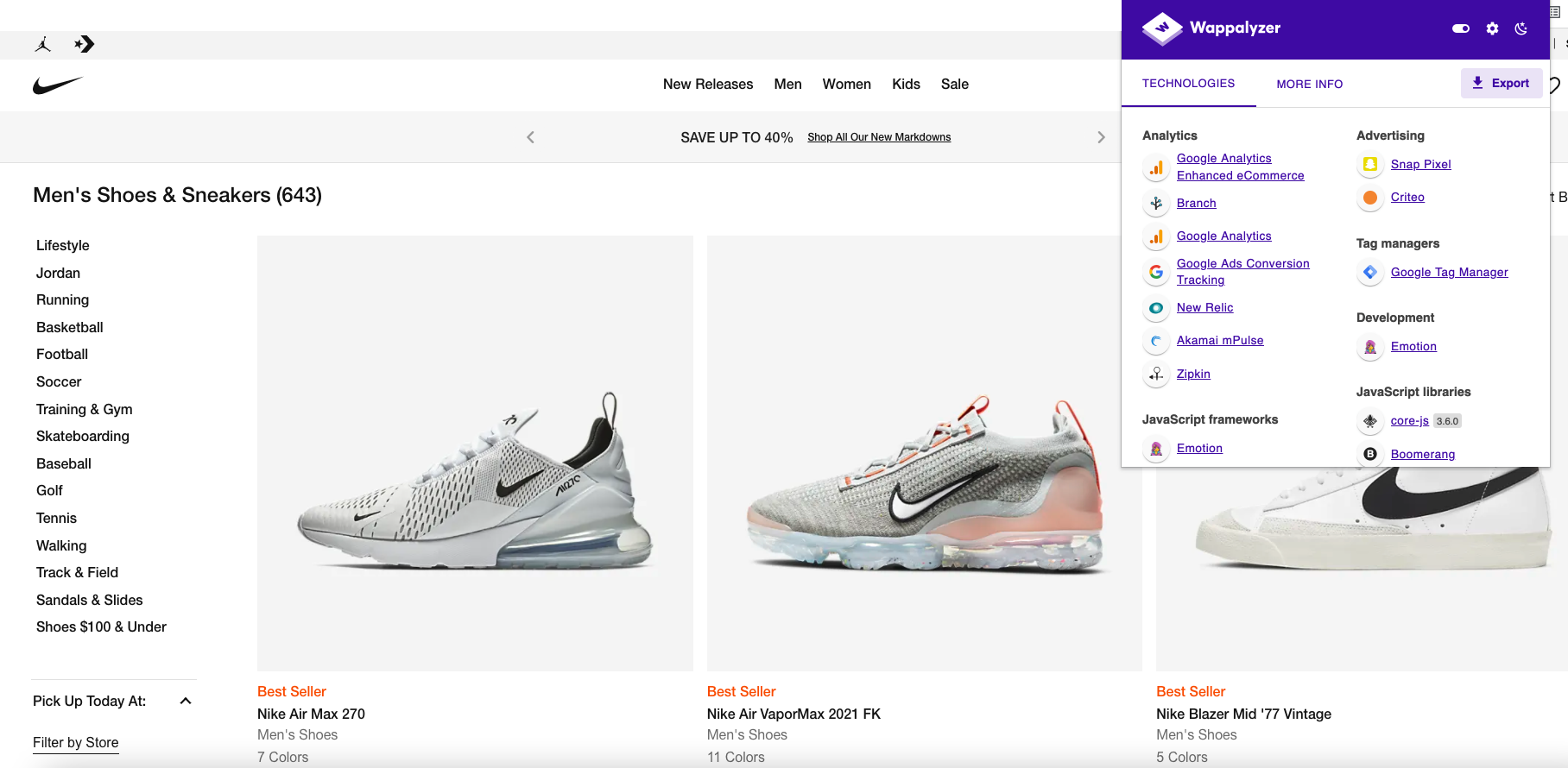Viewport: 1568px width, 768px height.
Task: Toggle the Wappalyzer enable switch
Action: click(1461, 28)
